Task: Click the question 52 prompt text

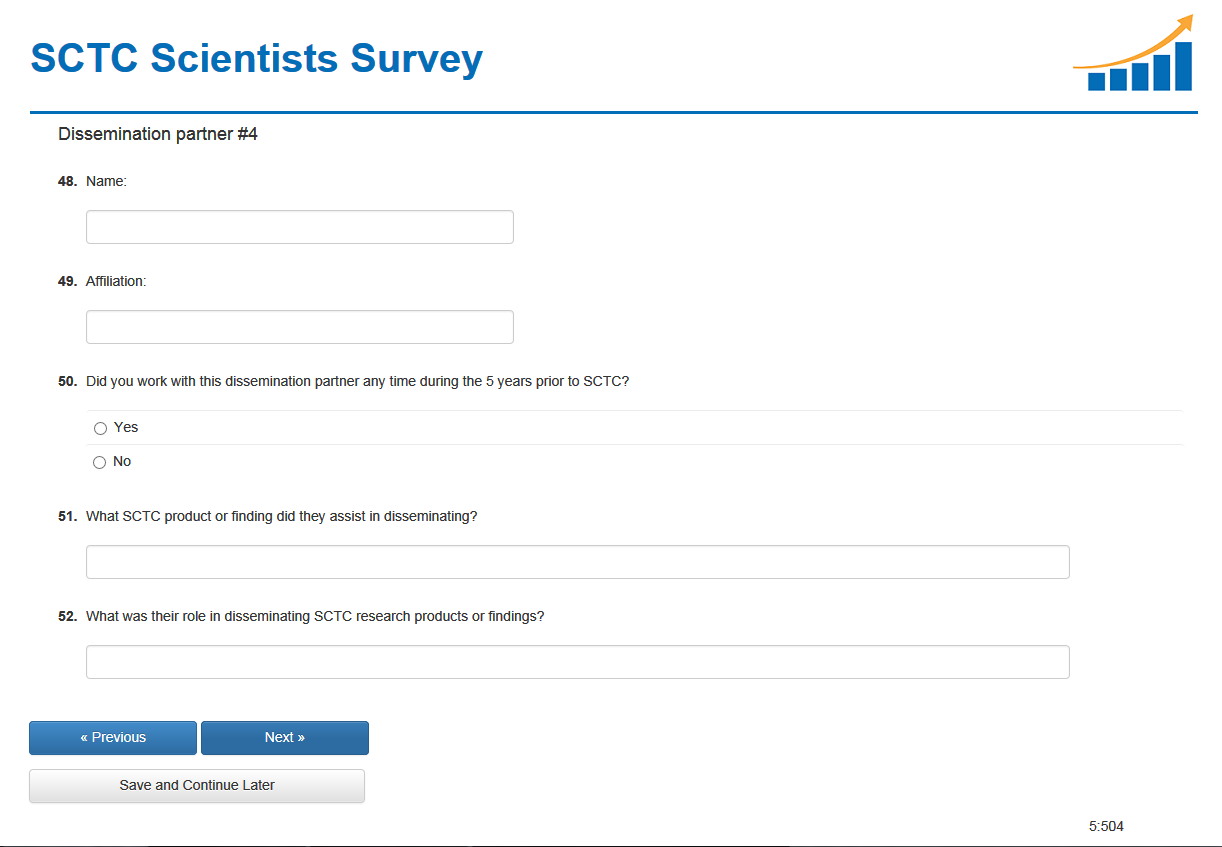Action: click(315, 616)
